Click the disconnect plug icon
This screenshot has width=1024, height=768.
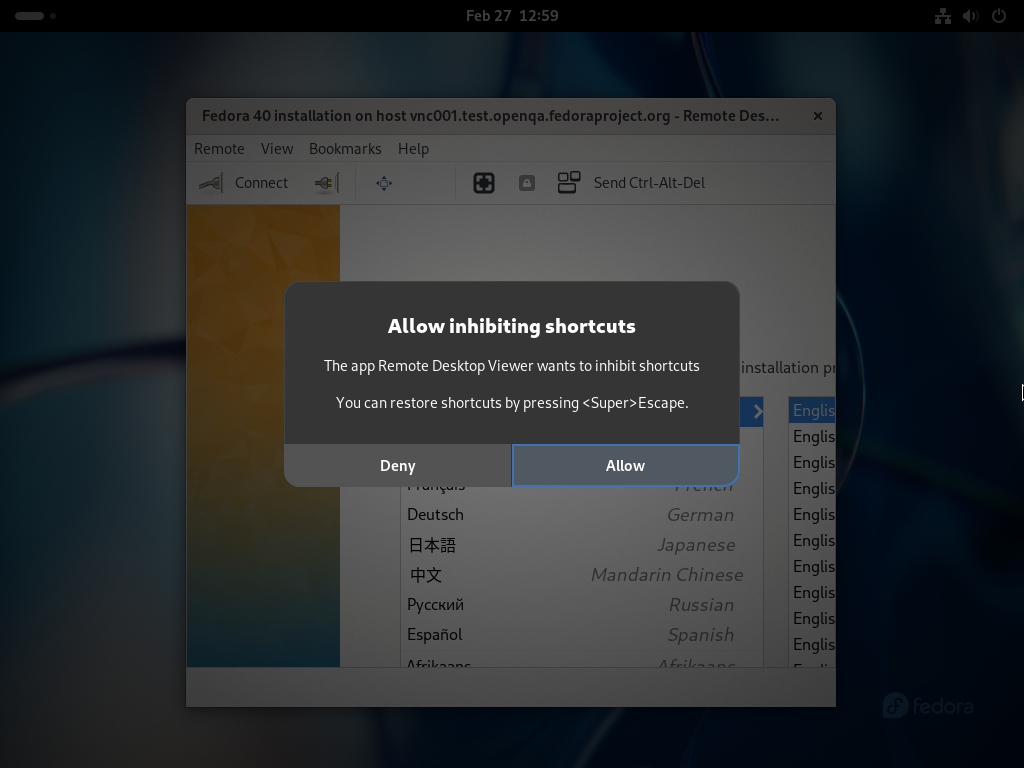coord(327,183)
